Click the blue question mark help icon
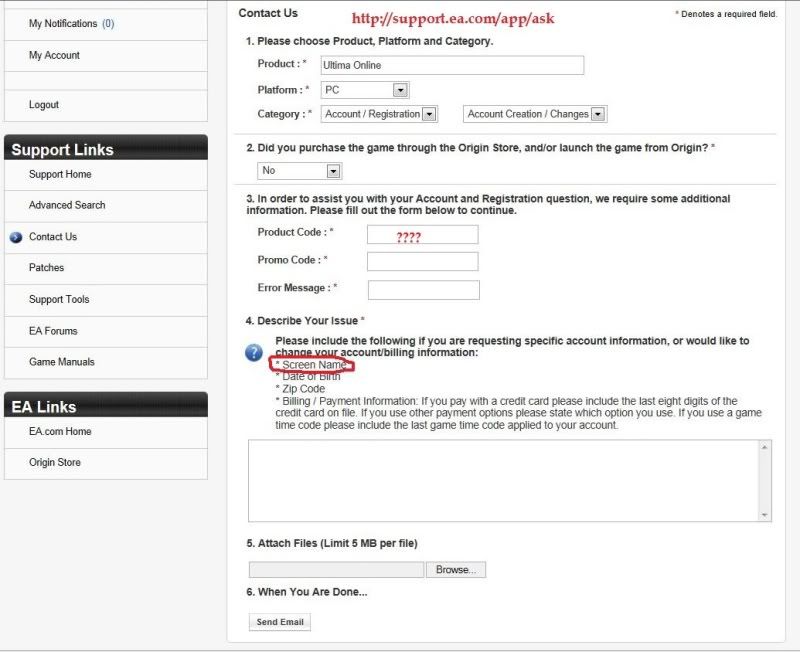 pyautogui.click(x=254, y=353)
